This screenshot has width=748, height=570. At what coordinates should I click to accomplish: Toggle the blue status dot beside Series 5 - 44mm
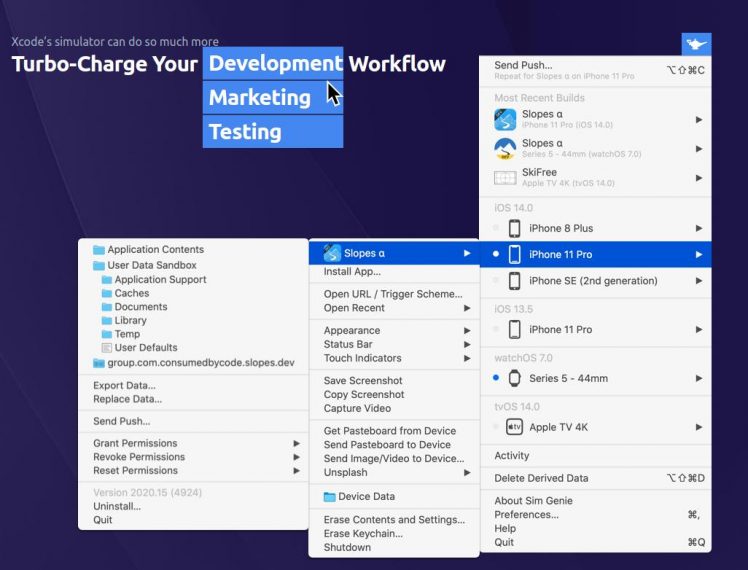(497, 378)
